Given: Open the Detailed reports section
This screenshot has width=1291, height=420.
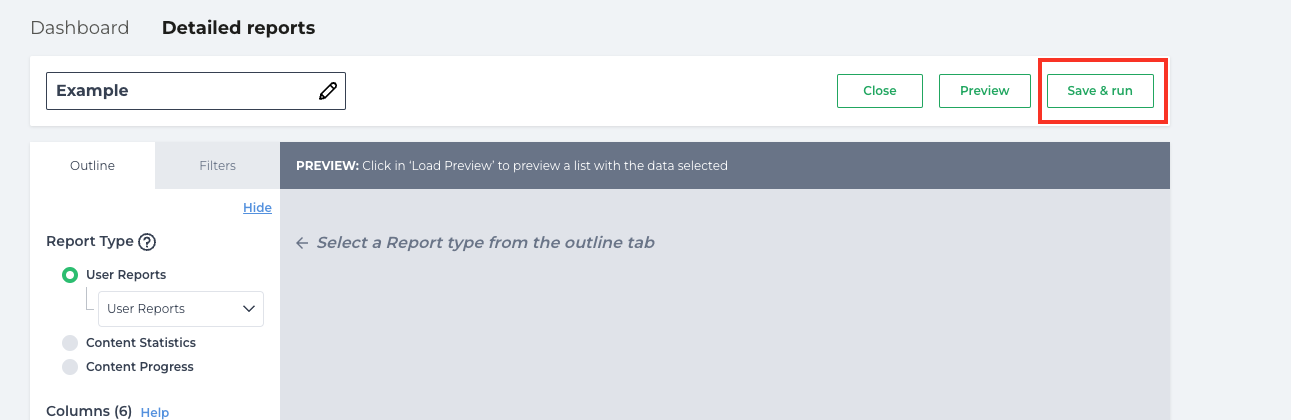Looking at the screenshot, I should 238,28.
